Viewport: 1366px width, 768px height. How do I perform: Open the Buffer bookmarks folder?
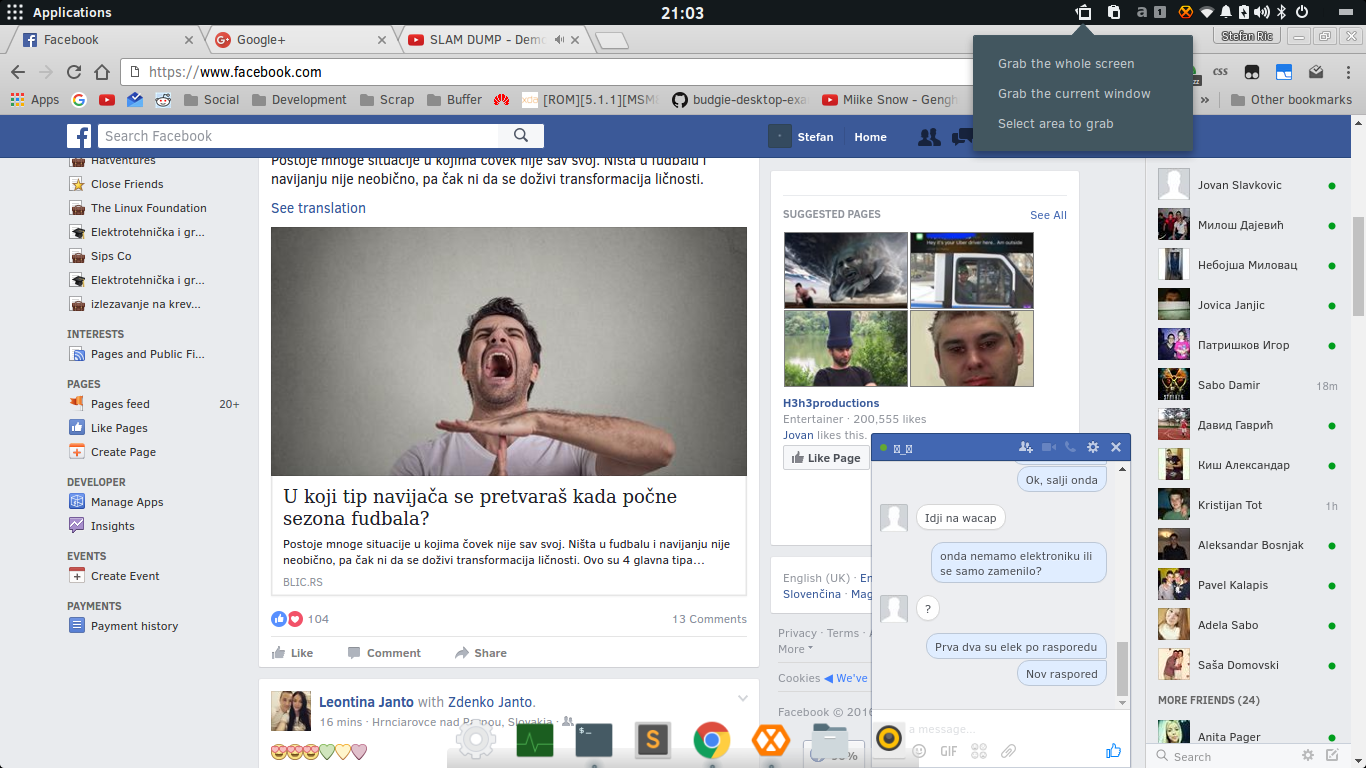coord(455,100)
